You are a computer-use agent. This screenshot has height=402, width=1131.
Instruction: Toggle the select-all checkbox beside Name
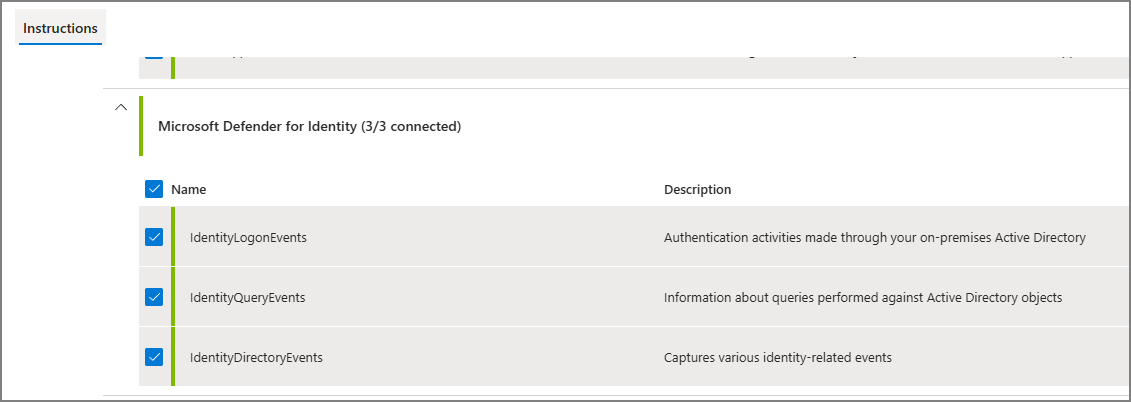click(154, 189)
